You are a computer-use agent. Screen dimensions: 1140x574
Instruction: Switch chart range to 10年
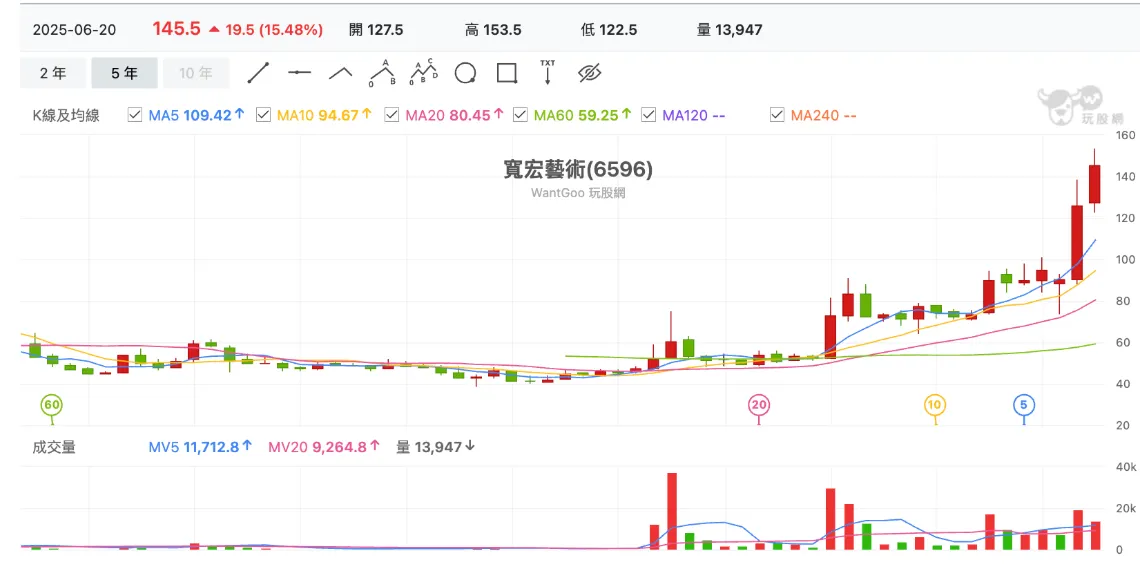coord(196,73)
